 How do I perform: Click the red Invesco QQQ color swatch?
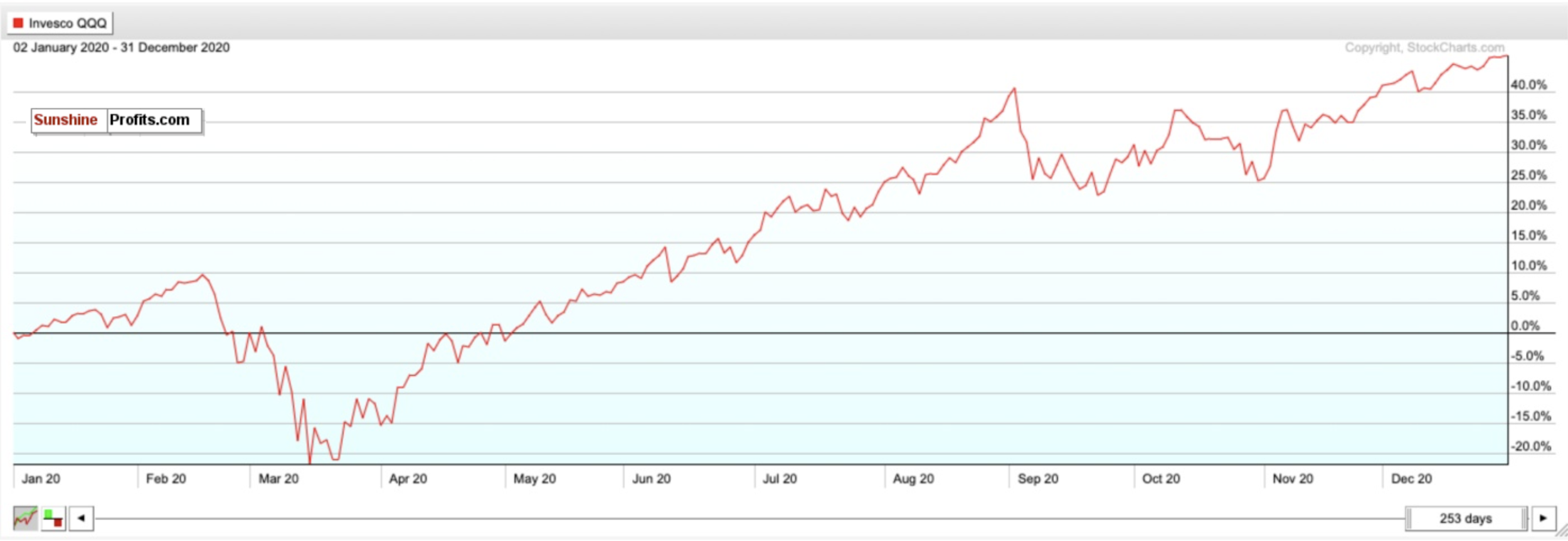[x=18, y=23]
